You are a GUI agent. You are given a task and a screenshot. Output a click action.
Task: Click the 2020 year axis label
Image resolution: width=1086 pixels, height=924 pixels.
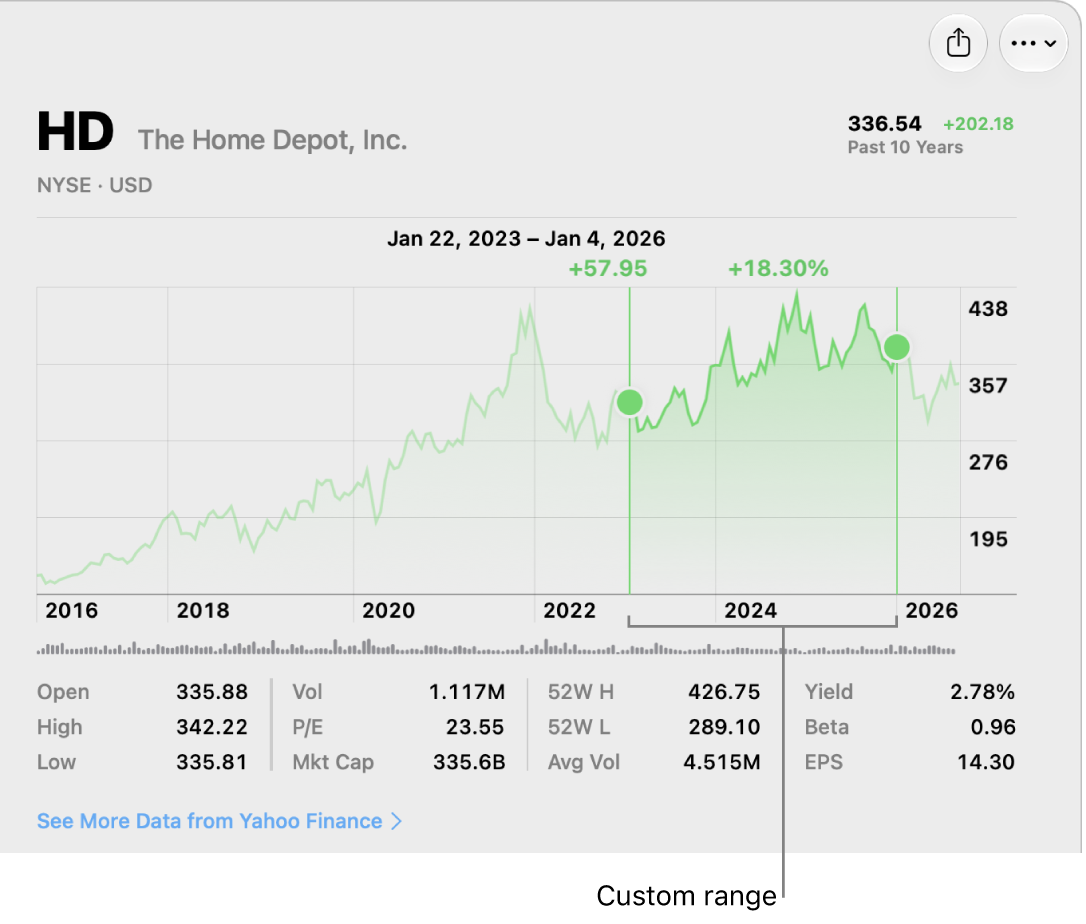389,610
